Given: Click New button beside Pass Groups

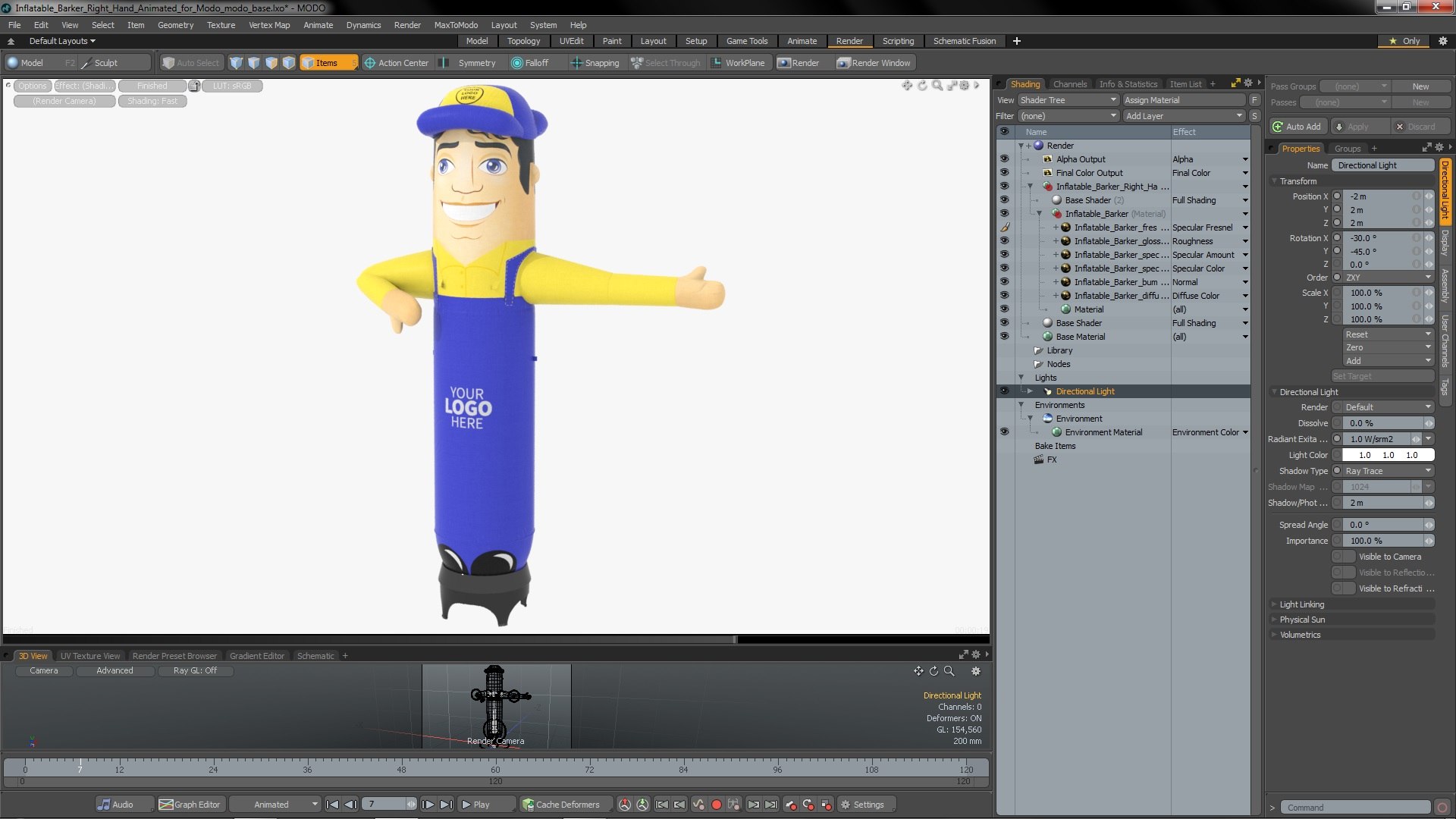Looking at the screenshot, I should [1420, 86].
